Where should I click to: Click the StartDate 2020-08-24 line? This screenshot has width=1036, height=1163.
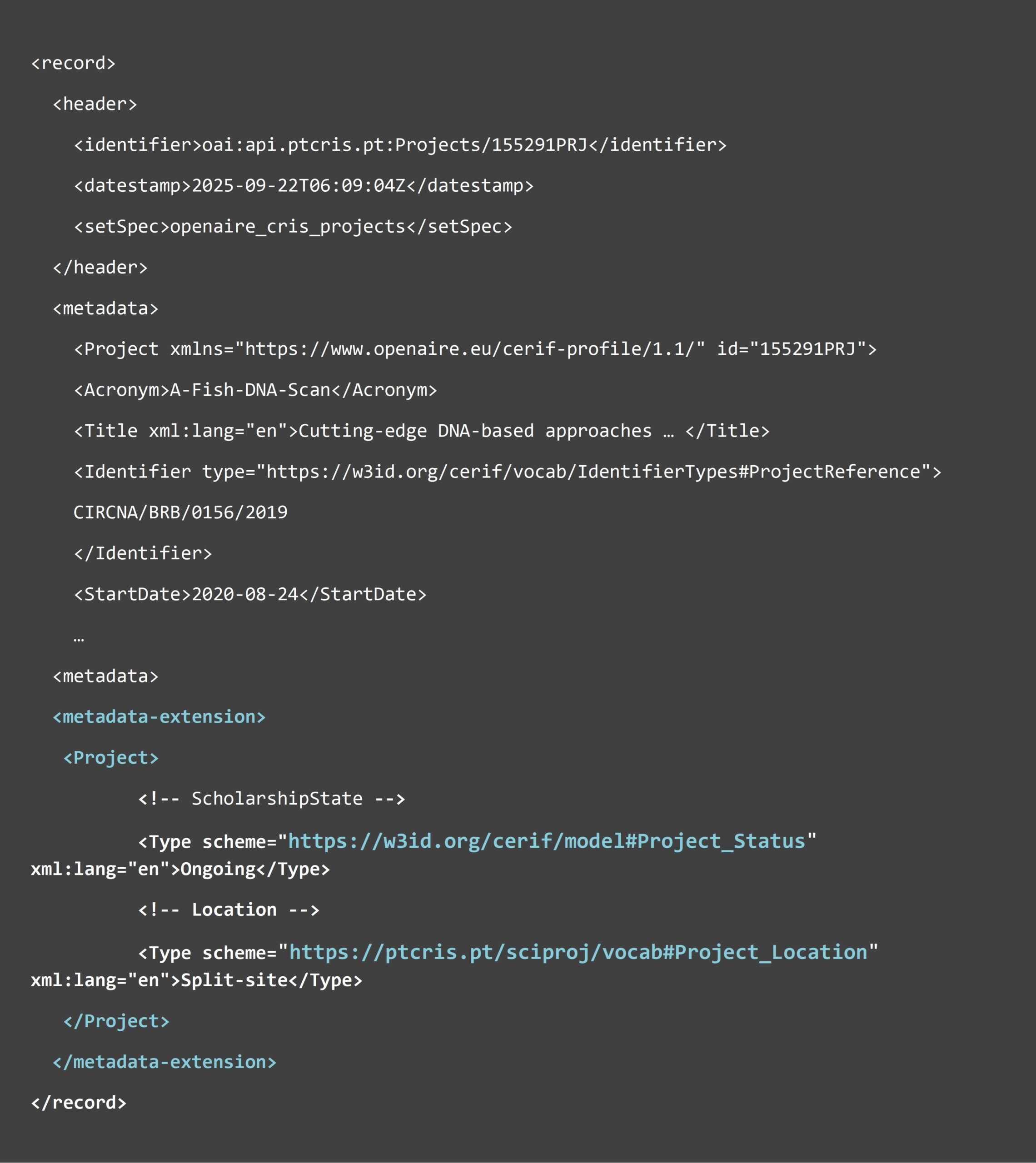pos(250,594)
